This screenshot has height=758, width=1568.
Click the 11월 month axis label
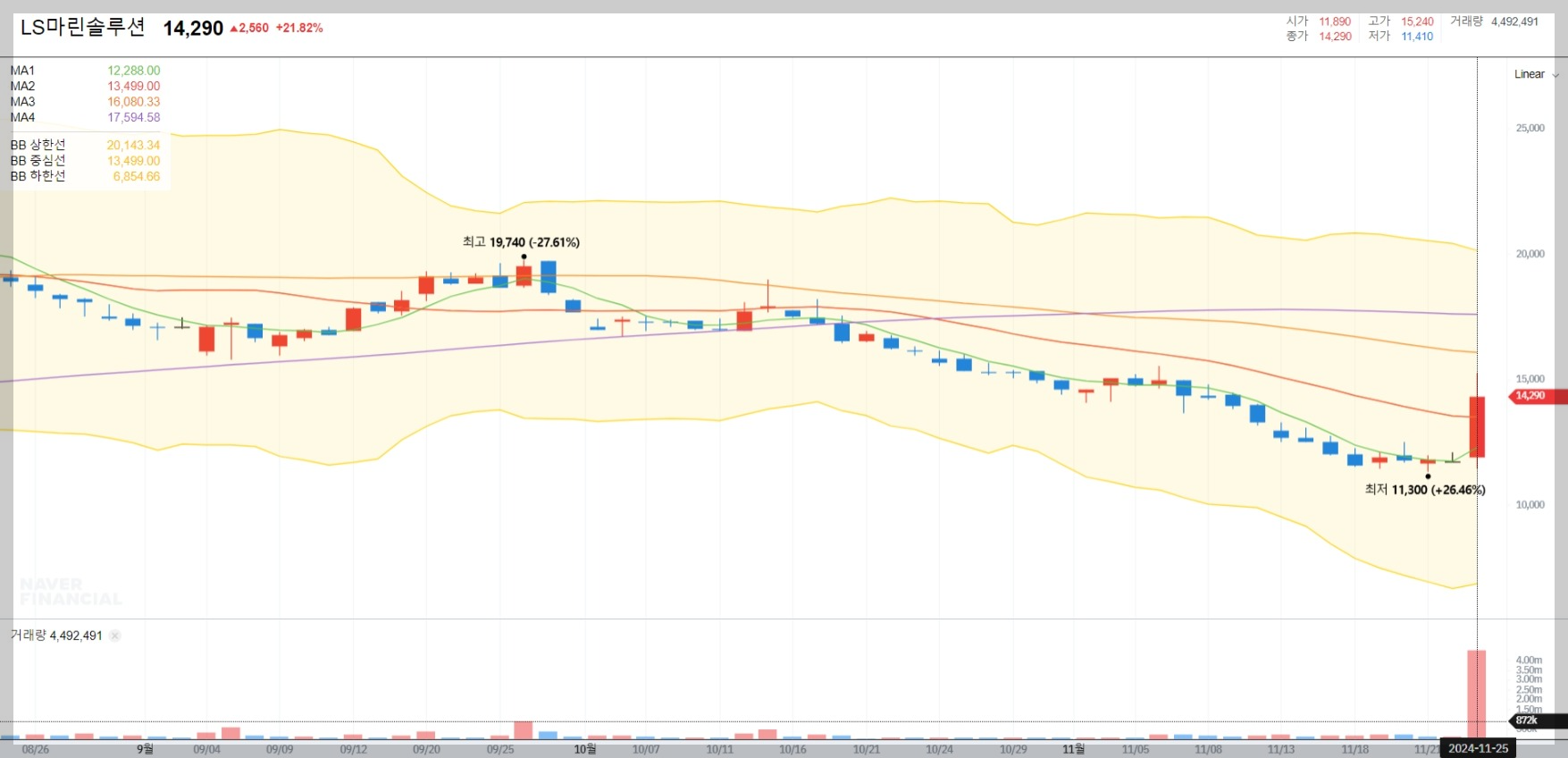[1073, 749]
